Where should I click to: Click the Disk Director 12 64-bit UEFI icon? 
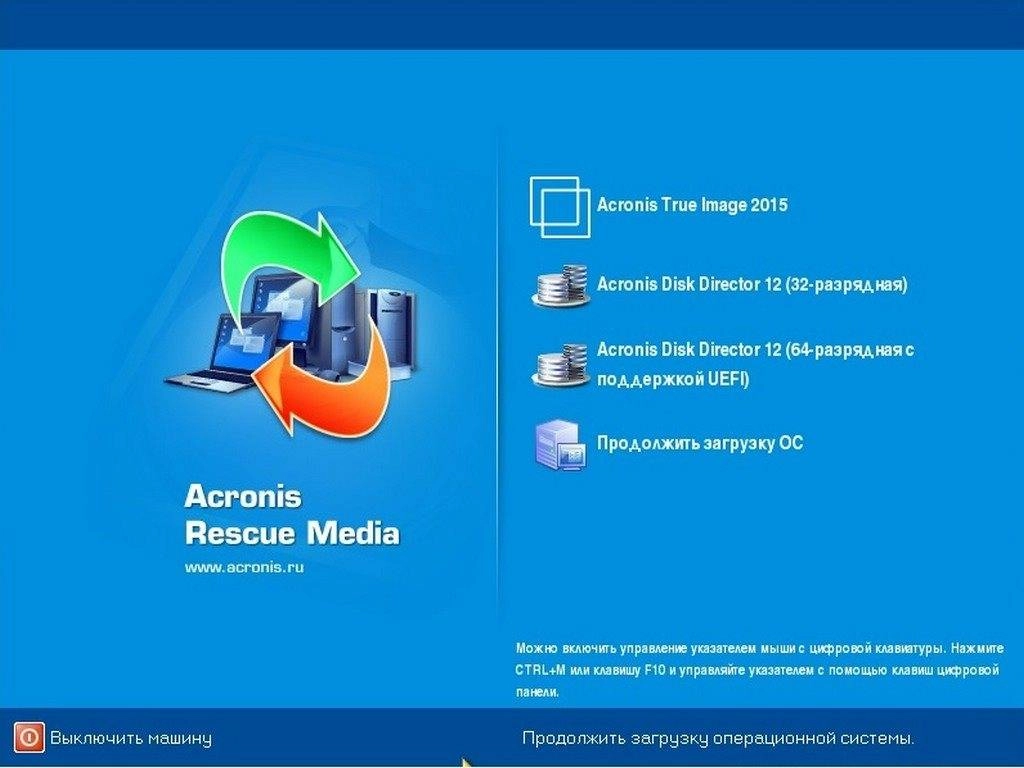tap(560, 365)
